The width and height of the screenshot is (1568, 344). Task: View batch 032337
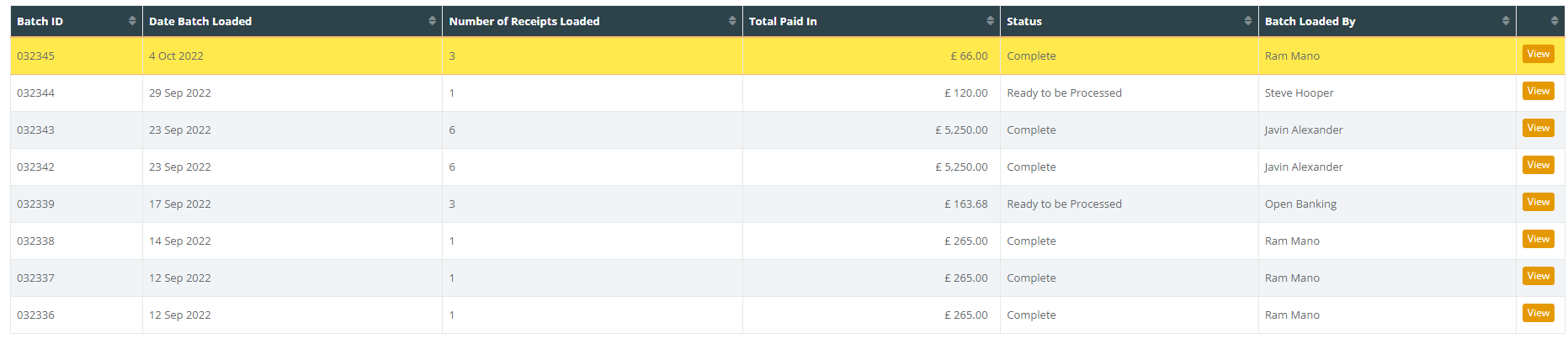click(1538, 276)
